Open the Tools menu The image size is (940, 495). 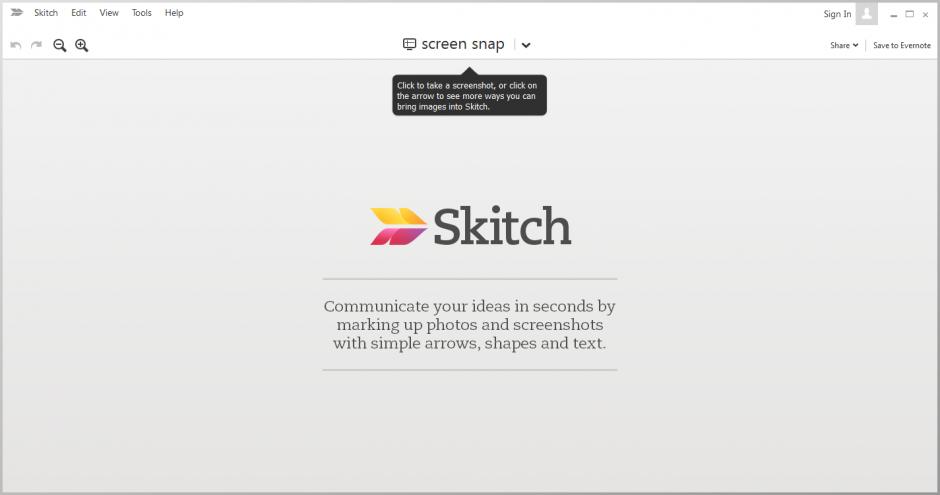click(142, 13)
